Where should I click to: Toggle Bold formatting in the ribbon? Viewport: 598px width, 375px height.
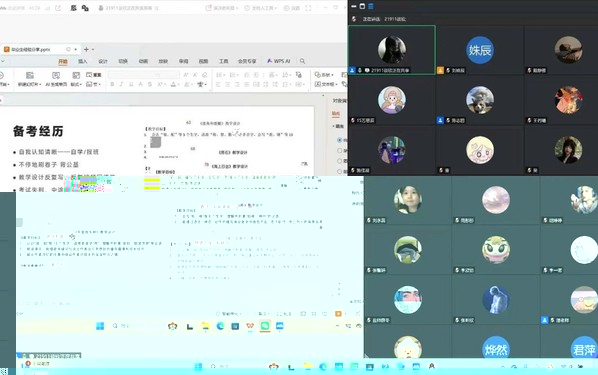pyautogui.click(x=112, y=84)
